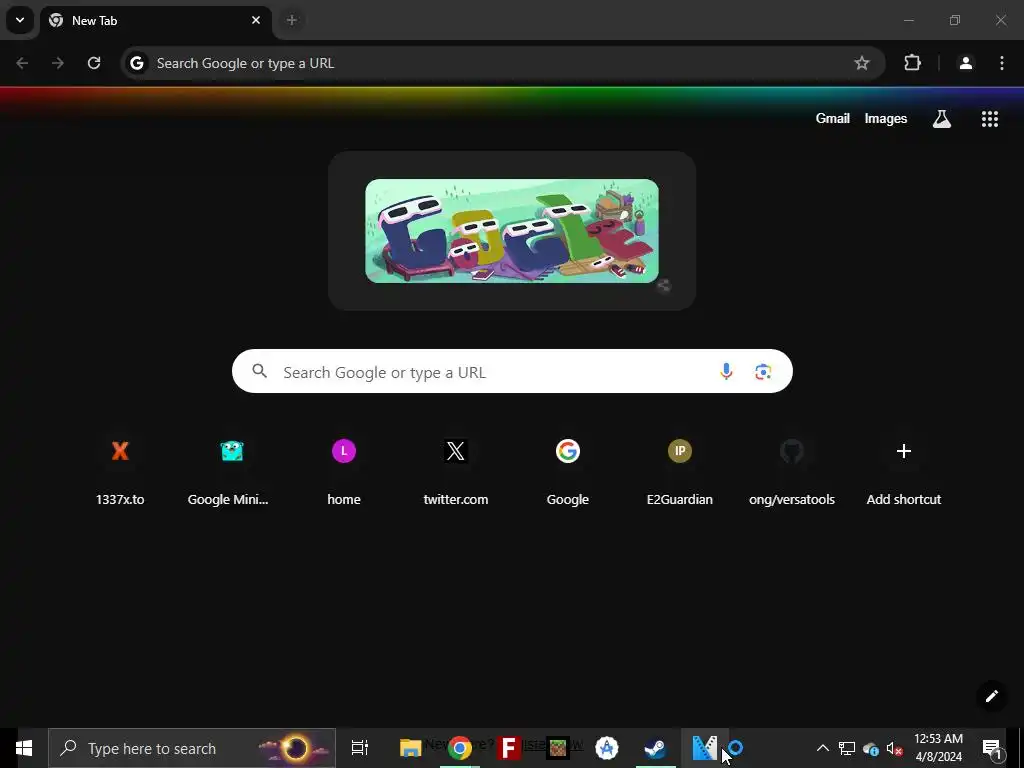This screenshot has width=1024, height=768.
Task: Click the browser forward arrow
Action: pyautogui.click(x=58, y=63)
